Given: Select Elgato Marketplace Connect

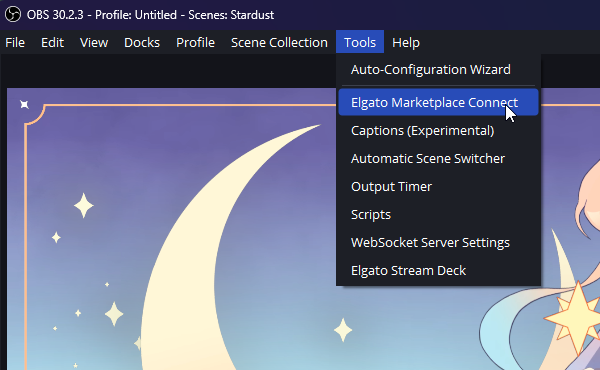Looking at the screenshot, I should click(x=439, y=102).
